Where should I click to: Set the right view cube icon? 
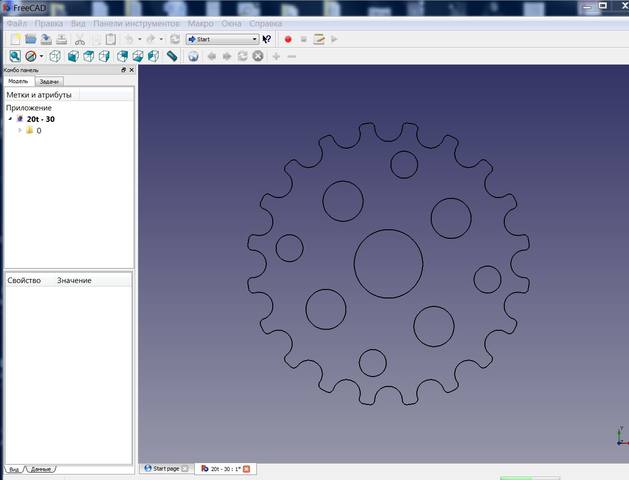pyautogui.click(x=104, y=56)
